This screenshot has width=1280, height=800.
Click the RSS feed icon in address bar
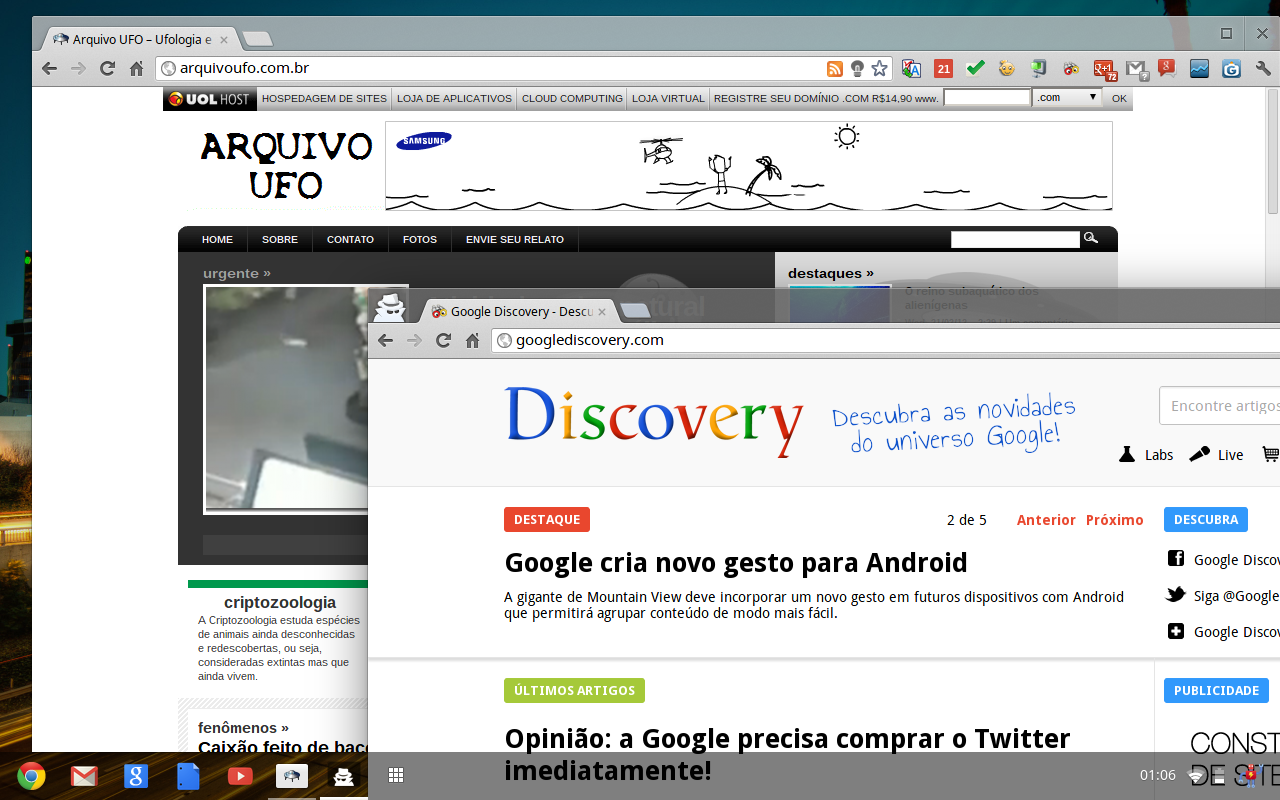(834, 69)
